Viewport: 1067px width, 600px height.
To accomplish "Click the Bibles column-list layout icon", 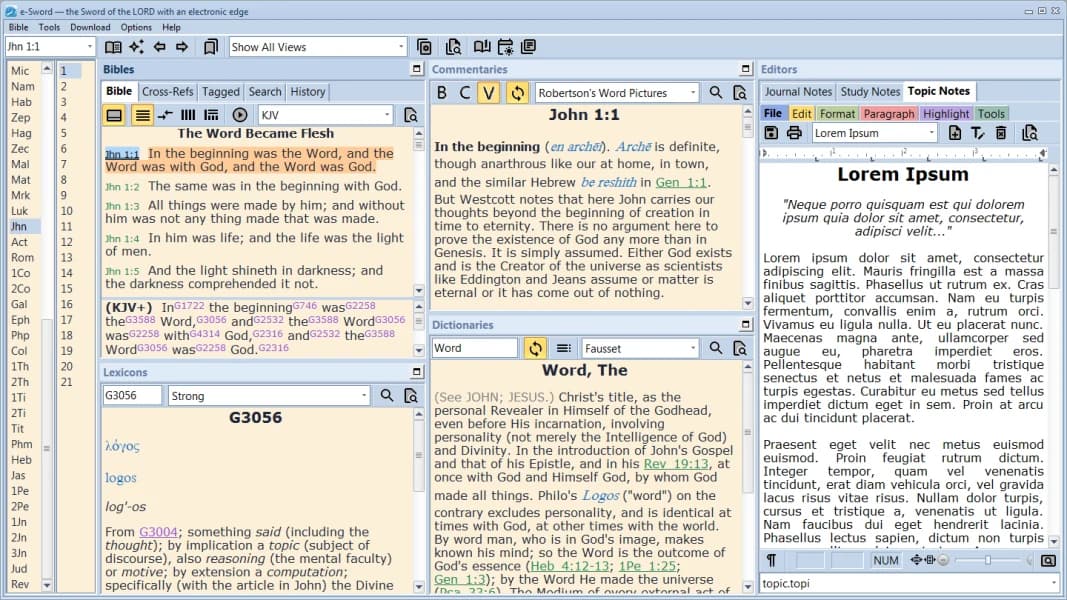I will (212, 115).
